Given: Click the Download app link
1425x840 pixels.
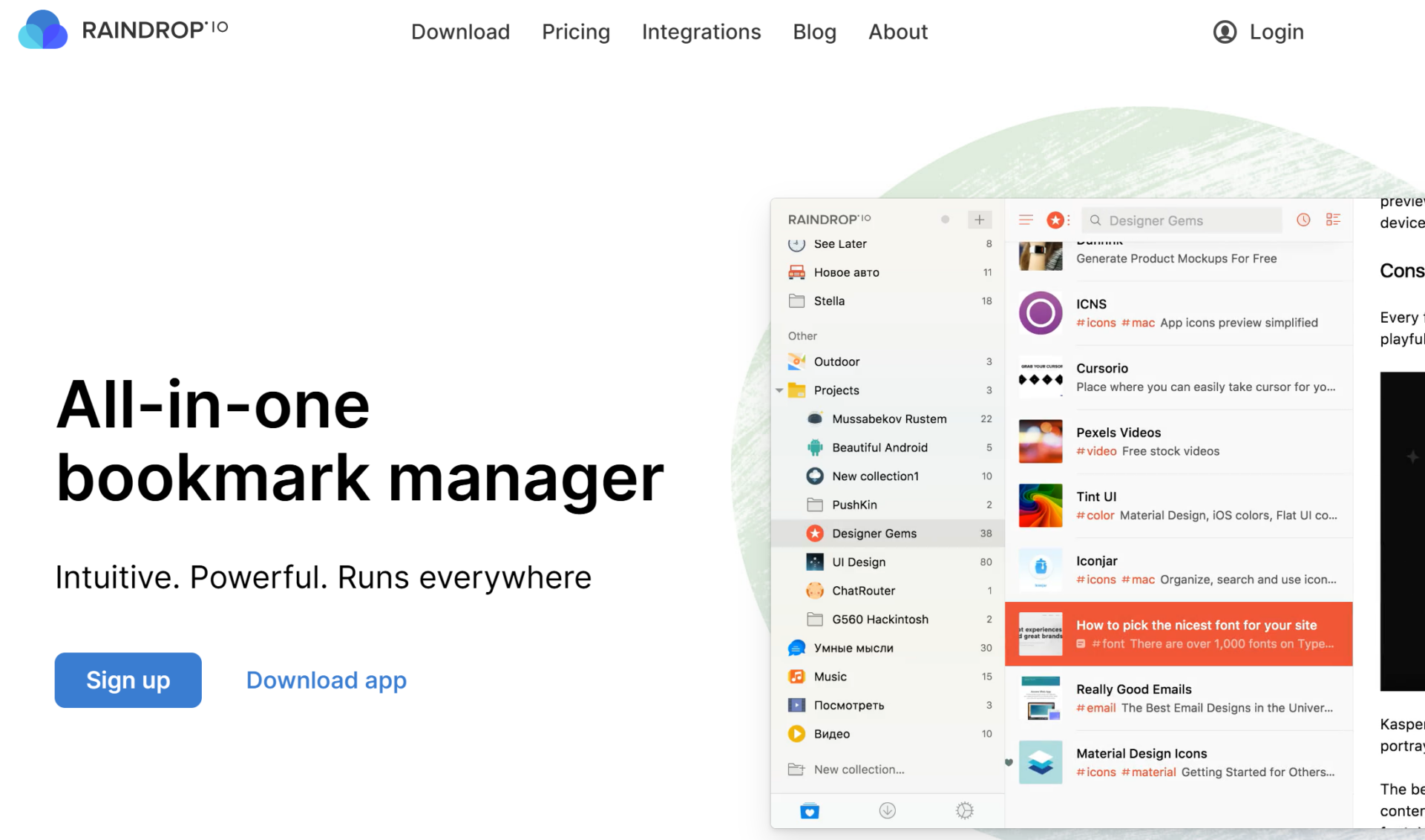Looking at the screenshot, I should pos(326,680).
